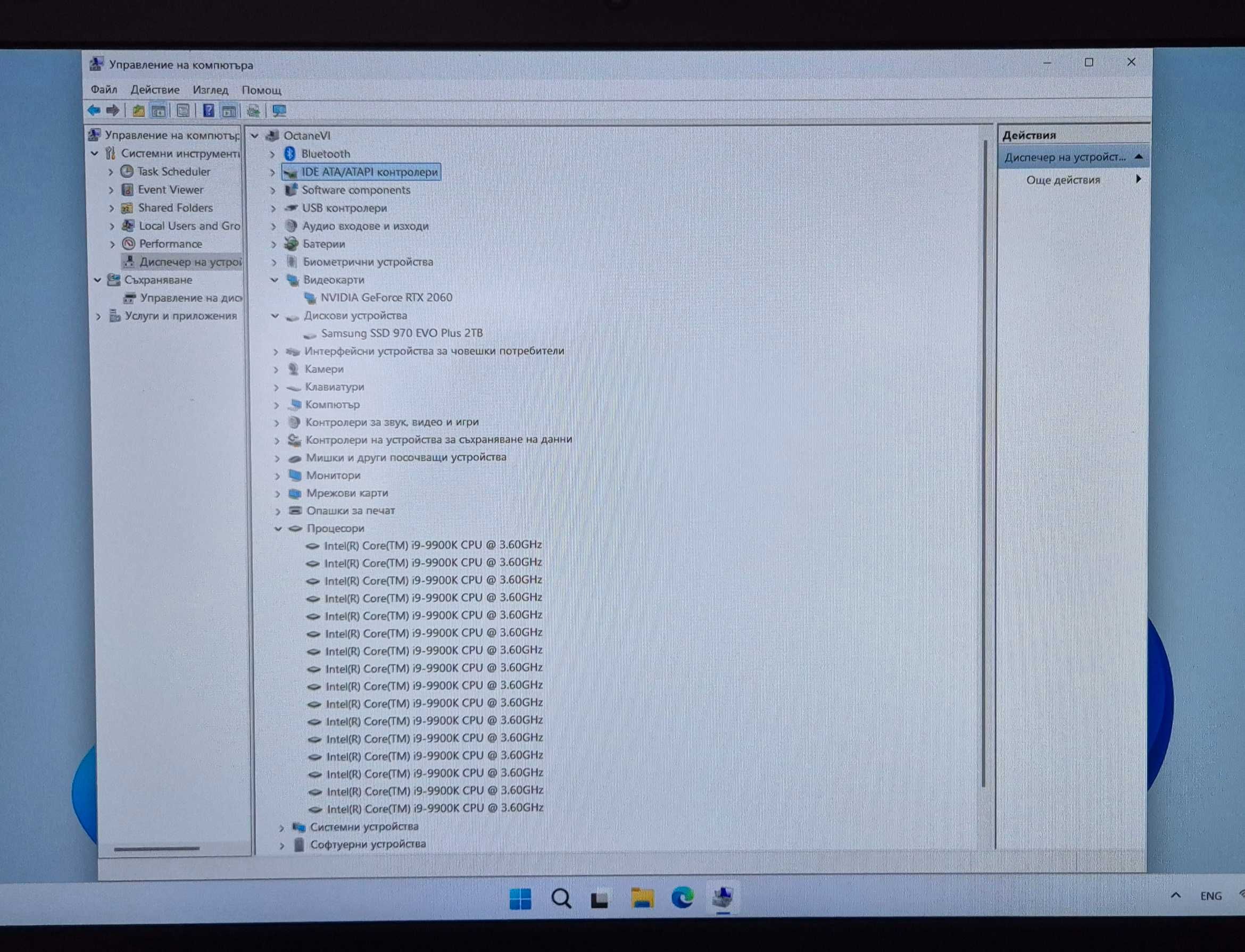Collapse the Видеокарти node
Image resolution: width=1245 pixels, height=952 pixels.
pos(275,280)
